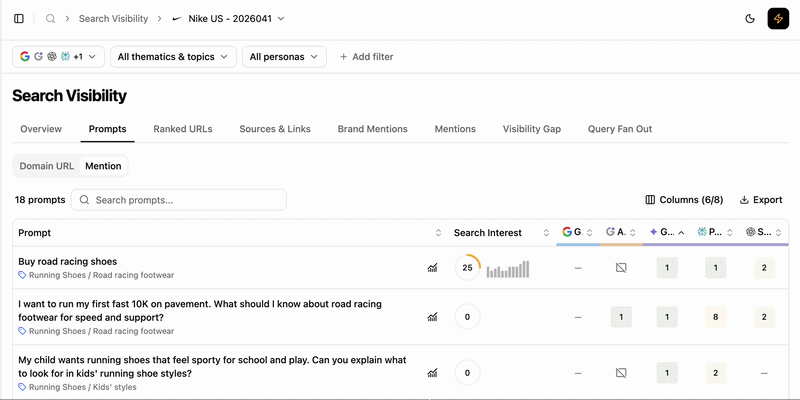The width and height of the screenshot is (800, 400).
Task: Click the search magnifier icon in breadcrumb
Action: (x=50, y=19)
